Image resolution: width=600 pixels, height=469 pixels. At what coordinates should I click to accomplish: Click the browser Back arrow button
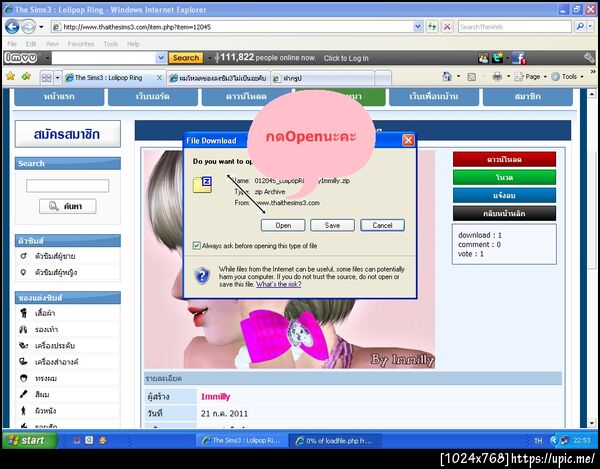point(12,27)
